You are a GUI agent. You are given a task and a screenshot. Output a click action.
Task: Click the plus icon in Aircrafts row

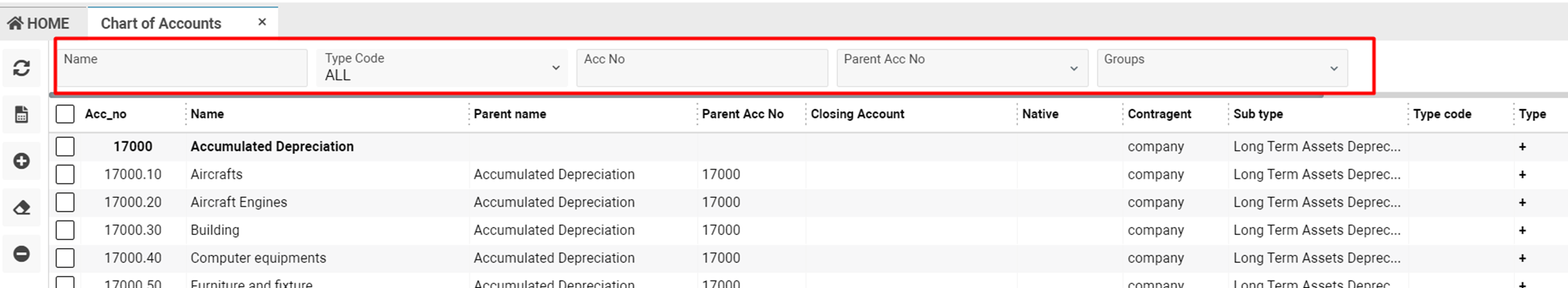point(1521,175)
